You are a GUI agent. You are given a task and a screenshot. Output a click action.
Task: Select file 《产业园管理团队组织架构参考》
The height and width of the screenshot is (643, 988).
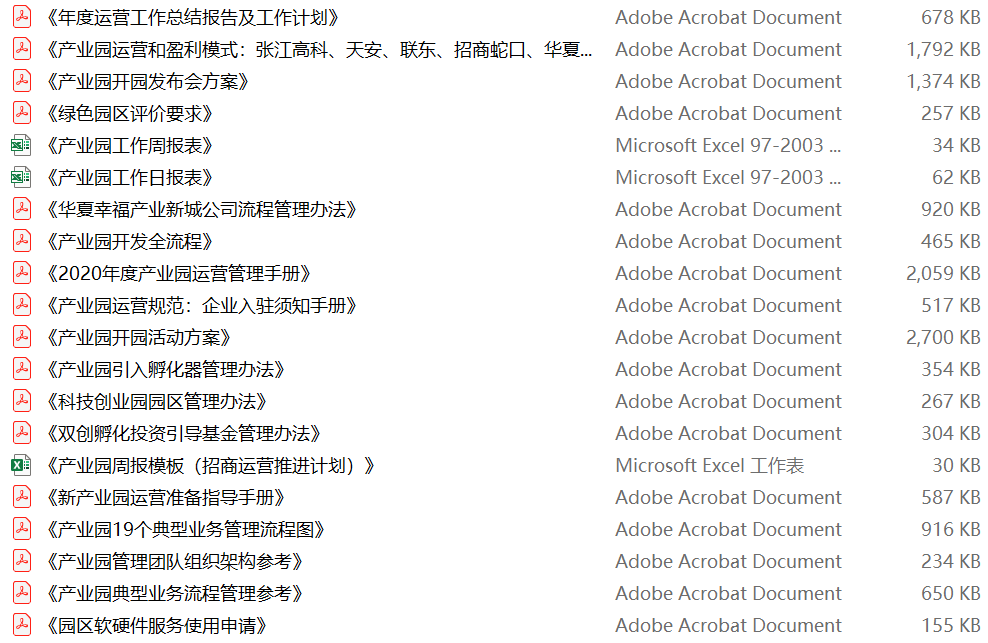tap(175, 562)
